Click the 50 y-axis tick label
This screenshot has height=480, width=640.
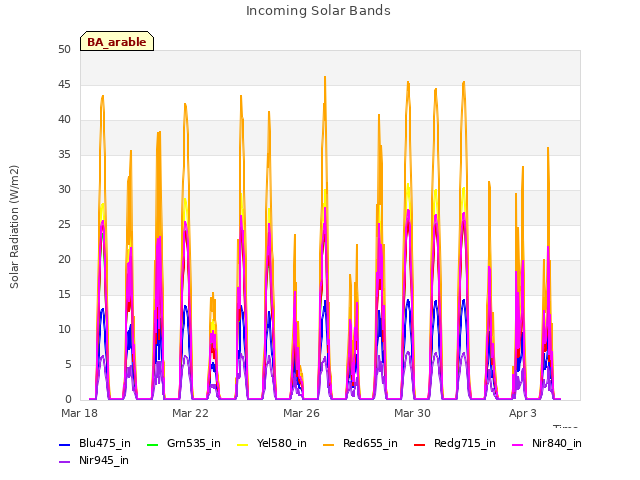pyautogui.click(x=64, y=50)
